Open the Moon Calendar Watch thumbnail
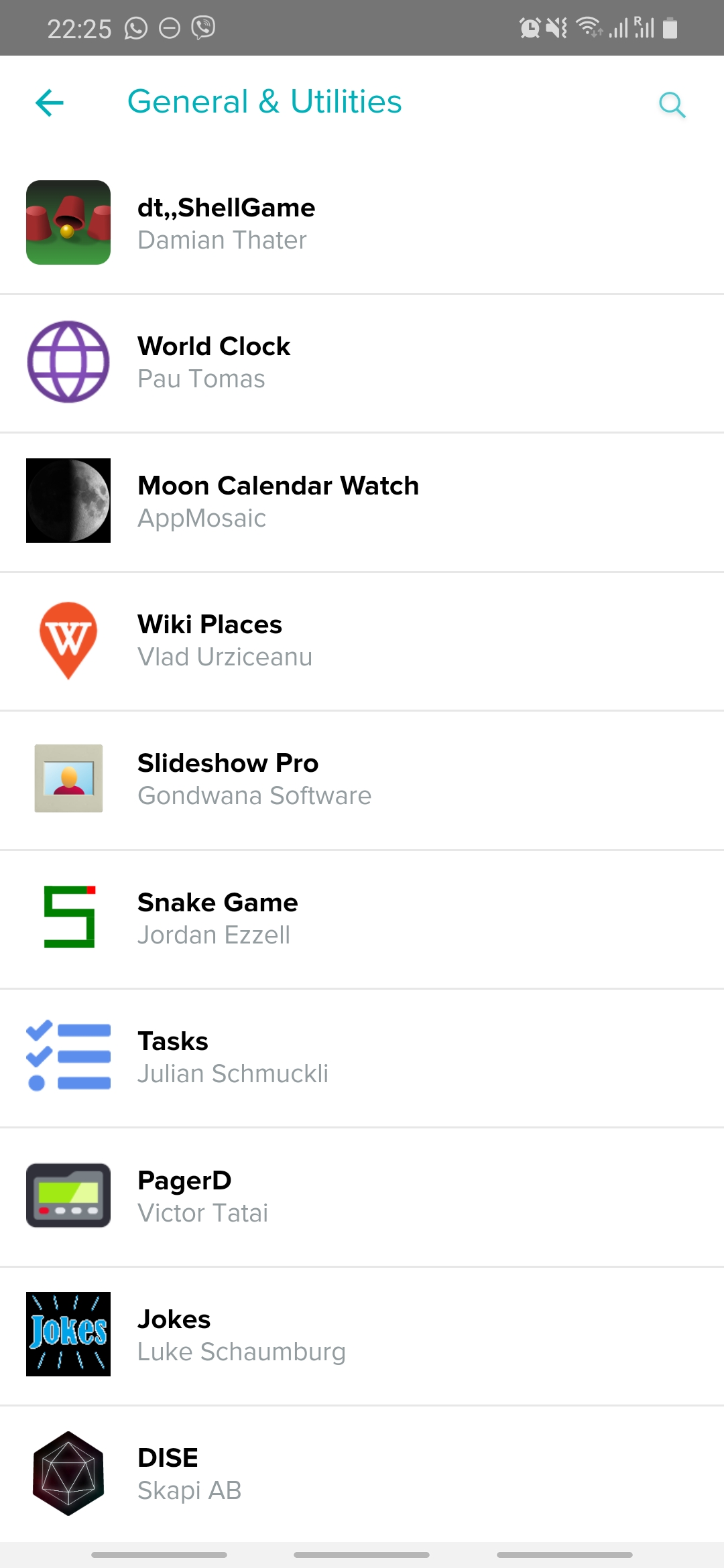724x1568 pixels. (x=68, y=501)
